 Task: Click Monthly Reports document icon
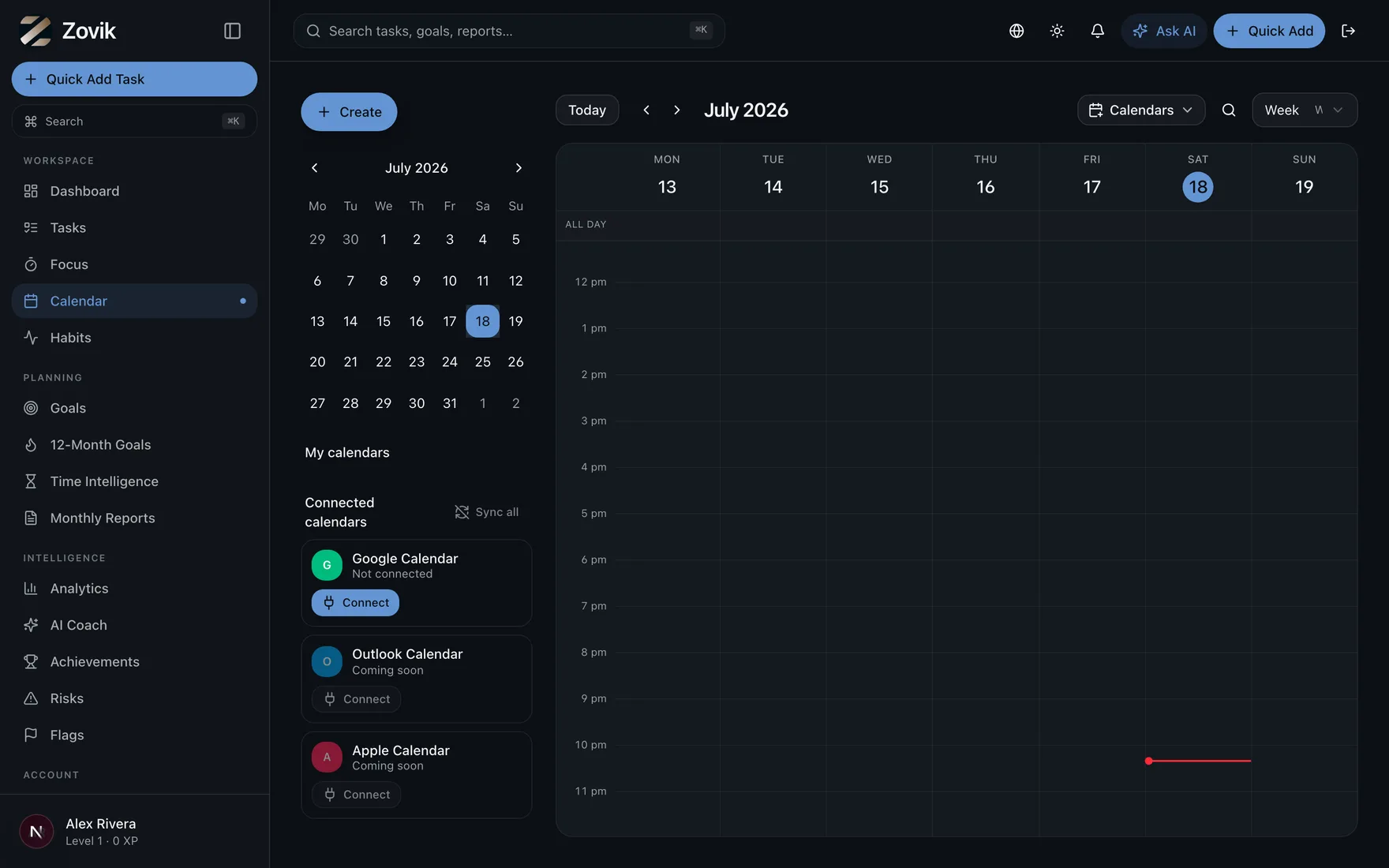coord(31,518)
